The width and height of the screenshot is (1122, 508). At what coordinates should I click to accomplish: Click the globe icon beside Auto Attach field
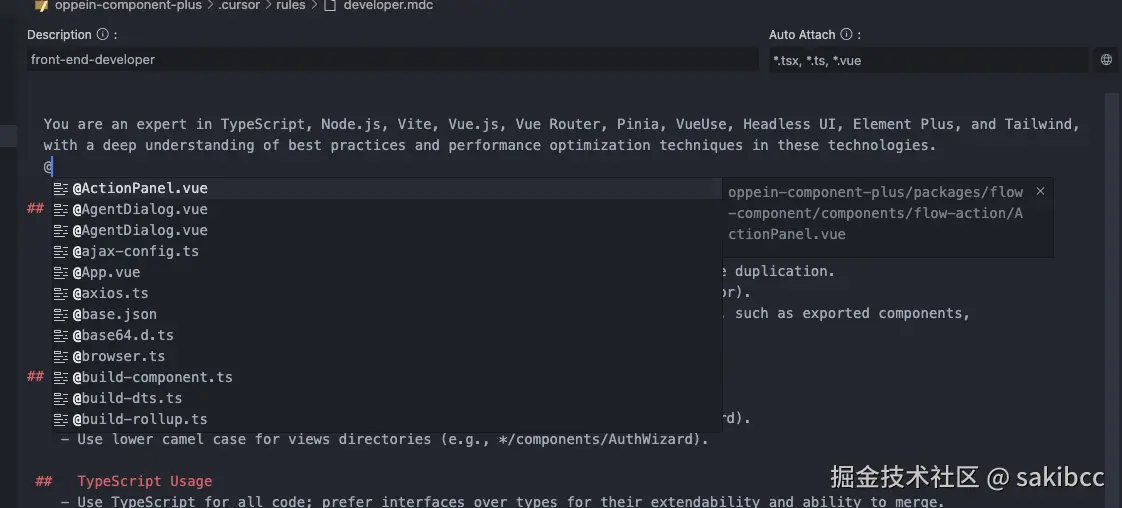tap(1106, 60)
